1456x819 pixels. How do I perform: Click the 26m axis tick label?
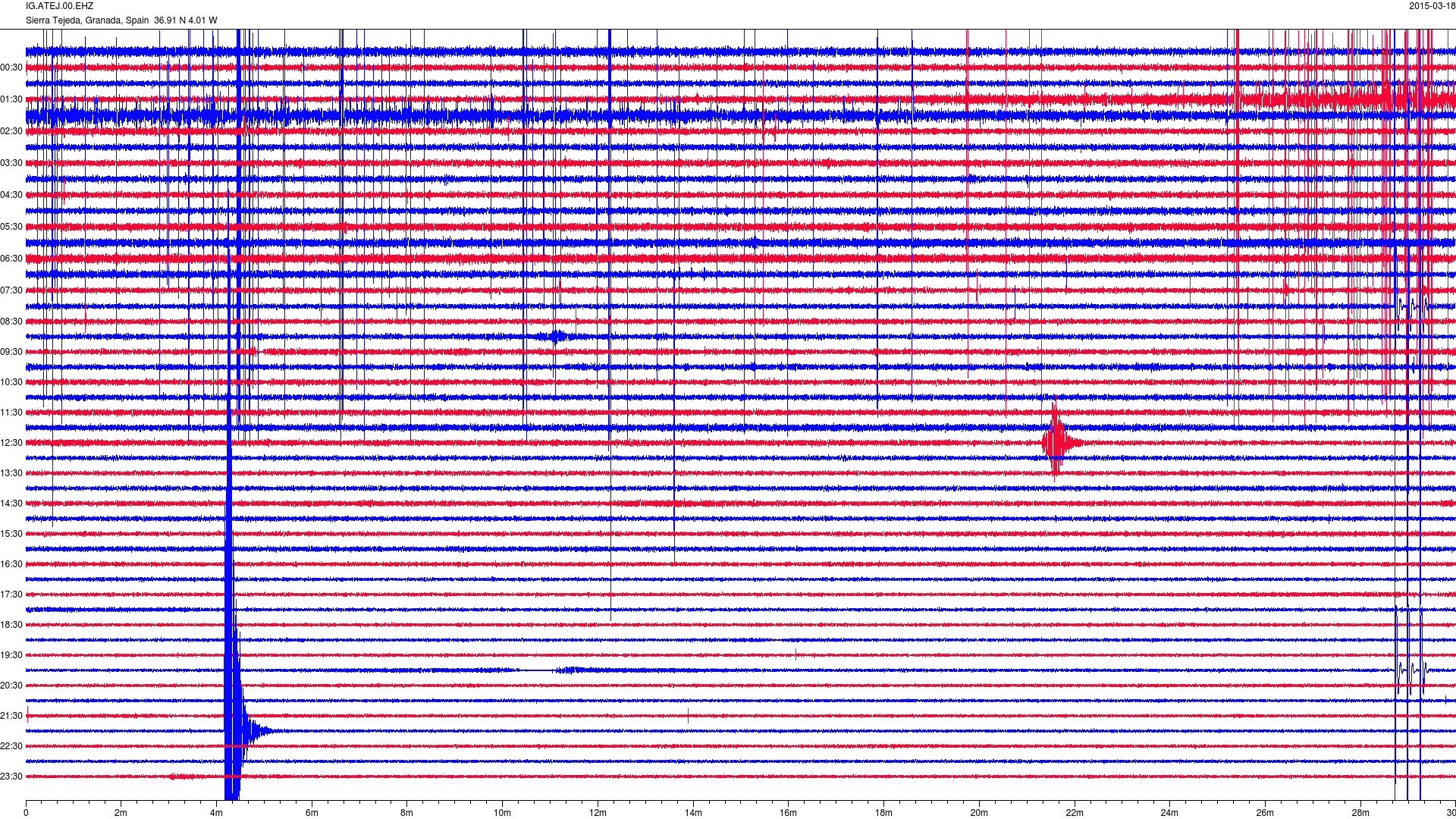[1265, 813]
